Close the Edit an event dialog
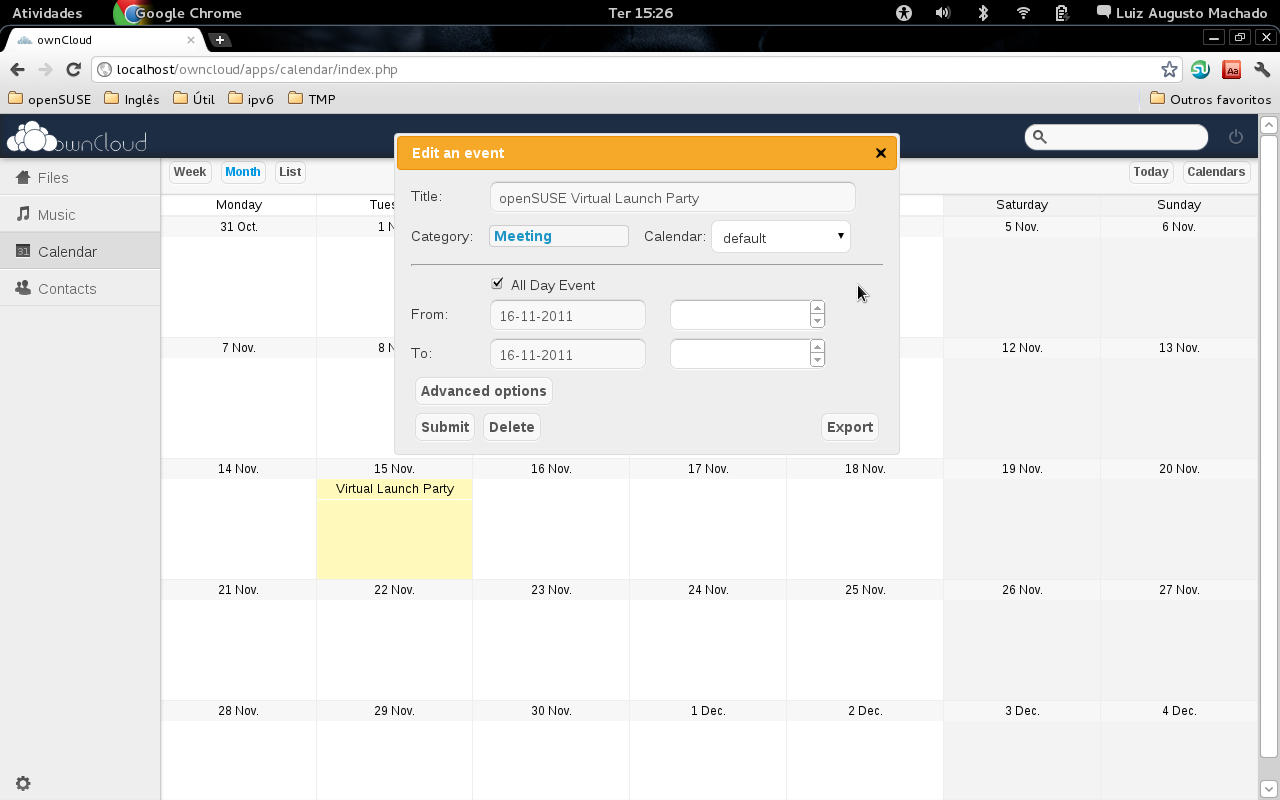 880,153
